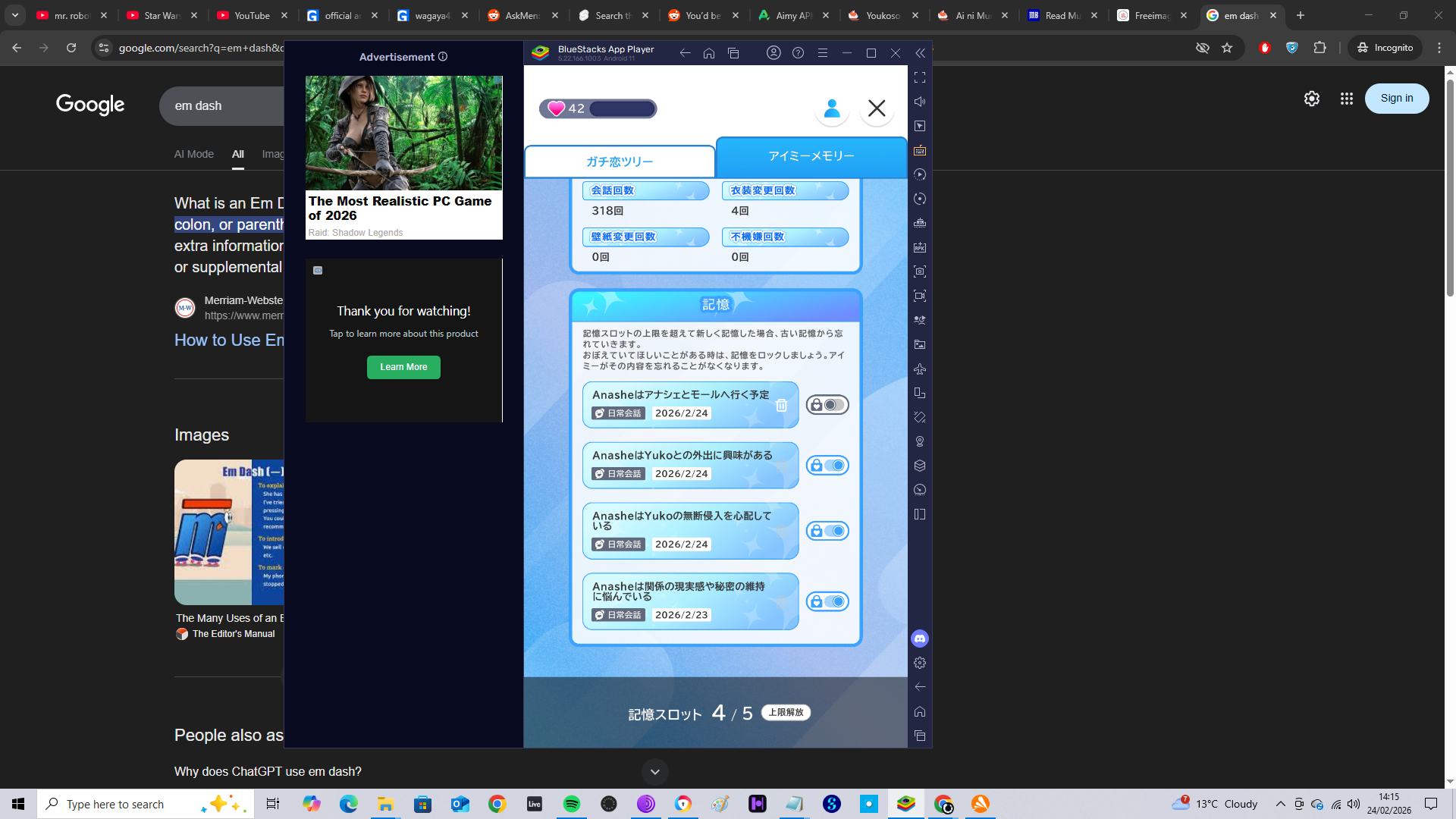Screen dimensions: 1456x819
Task: Open BlueStacks hamburger menu
Action: pos(822,53)
